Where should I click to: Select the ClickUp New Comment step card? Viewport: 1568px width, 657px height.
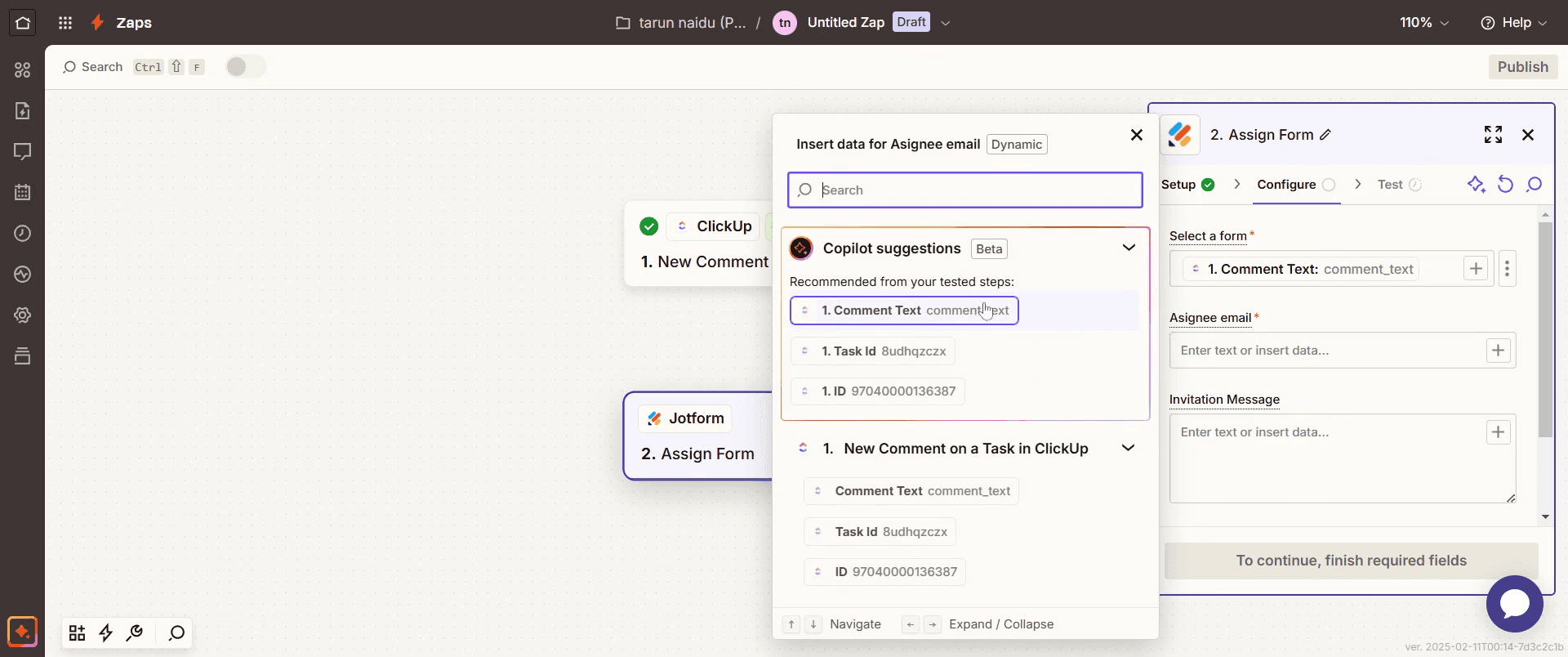pyautogui.click(x=698, y=244)
